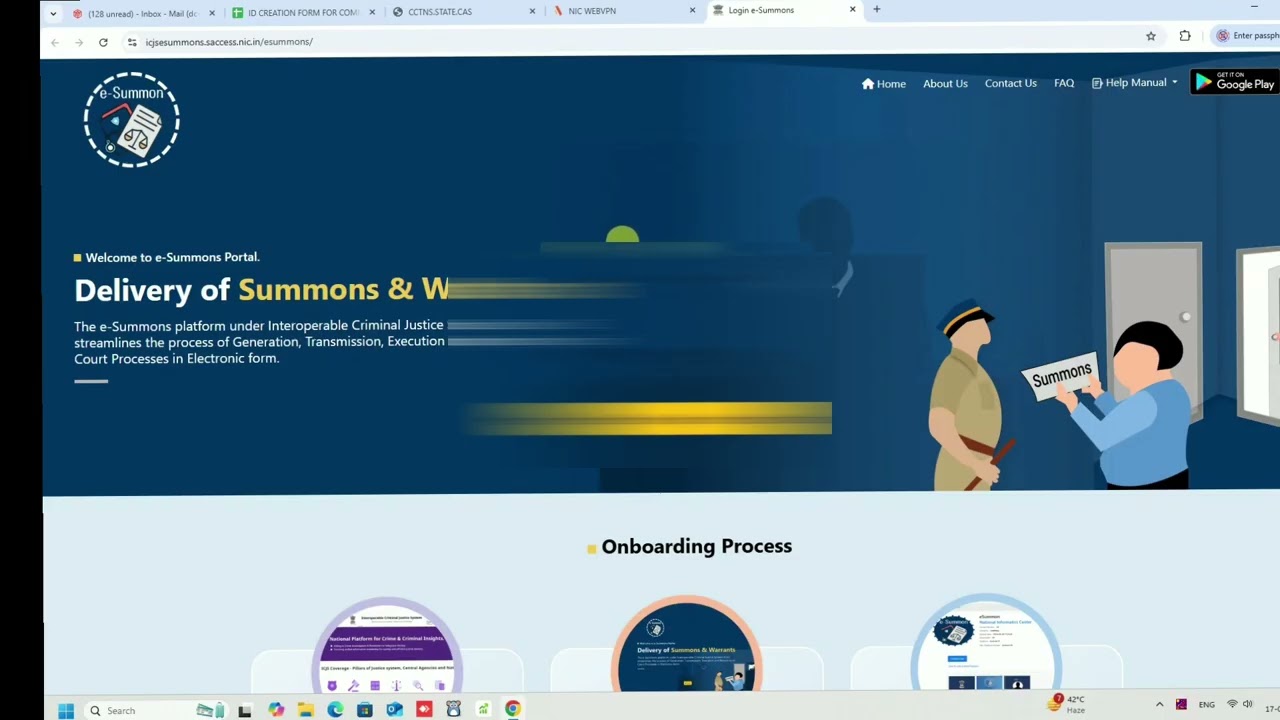Open the eSummon National Informatics onboarding thumbnail

click(986, 643)
